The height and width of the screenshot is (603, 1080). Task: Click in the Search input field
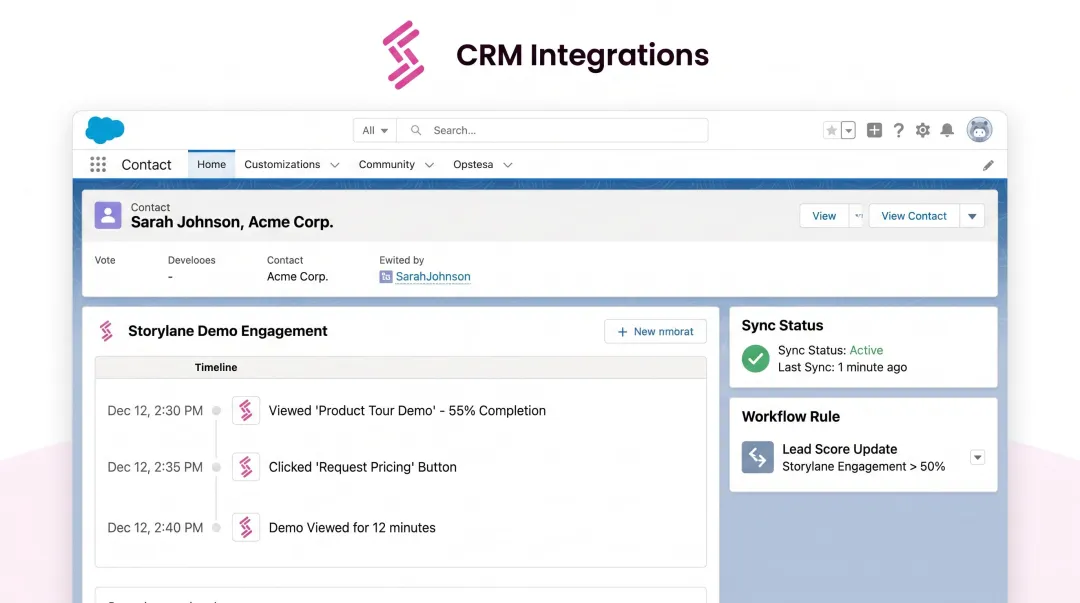pos(552,130)
